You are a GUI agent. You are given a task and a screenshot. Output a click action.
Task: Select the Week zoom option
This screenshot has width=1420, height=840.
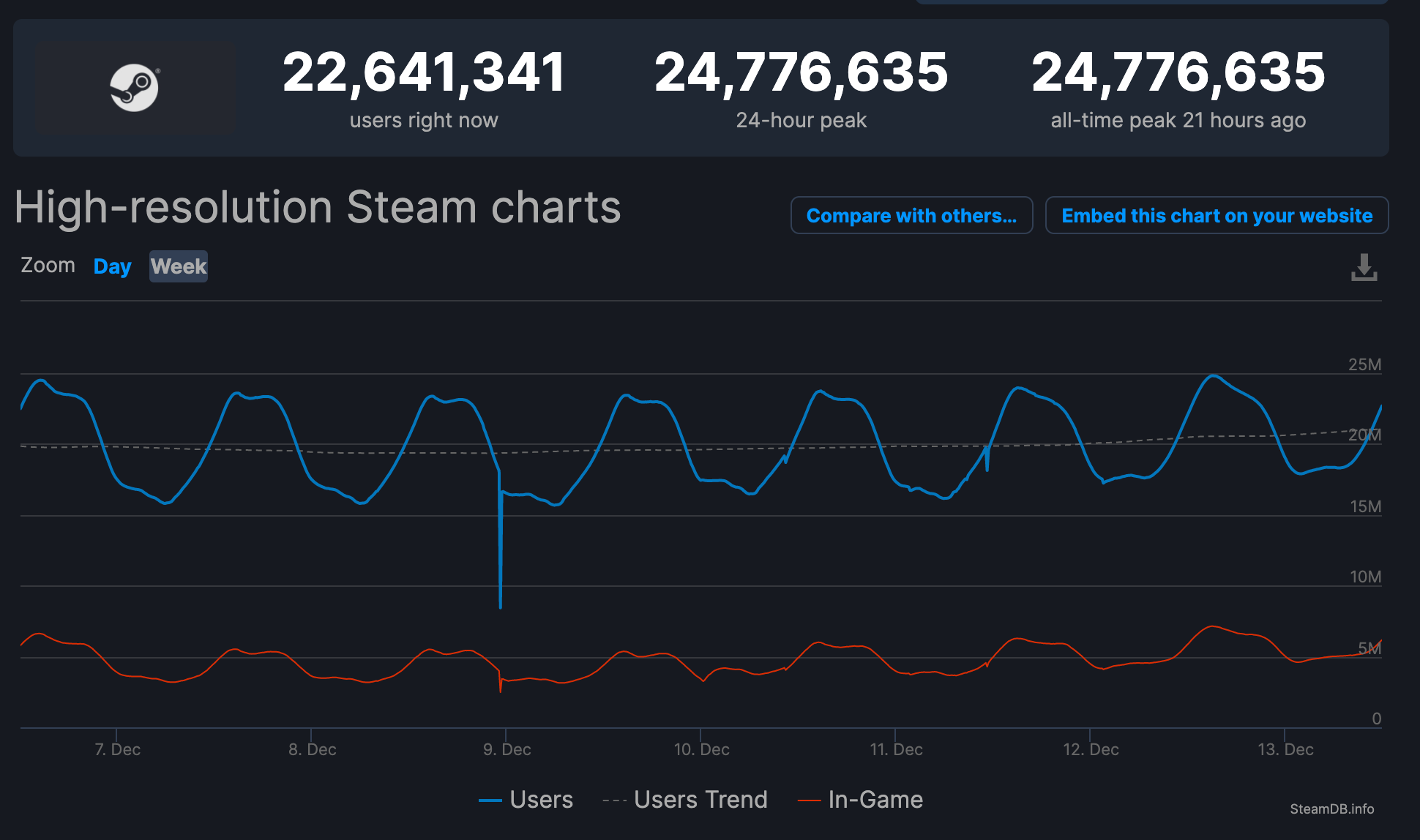pyautogui.click(x=179, y=266)
